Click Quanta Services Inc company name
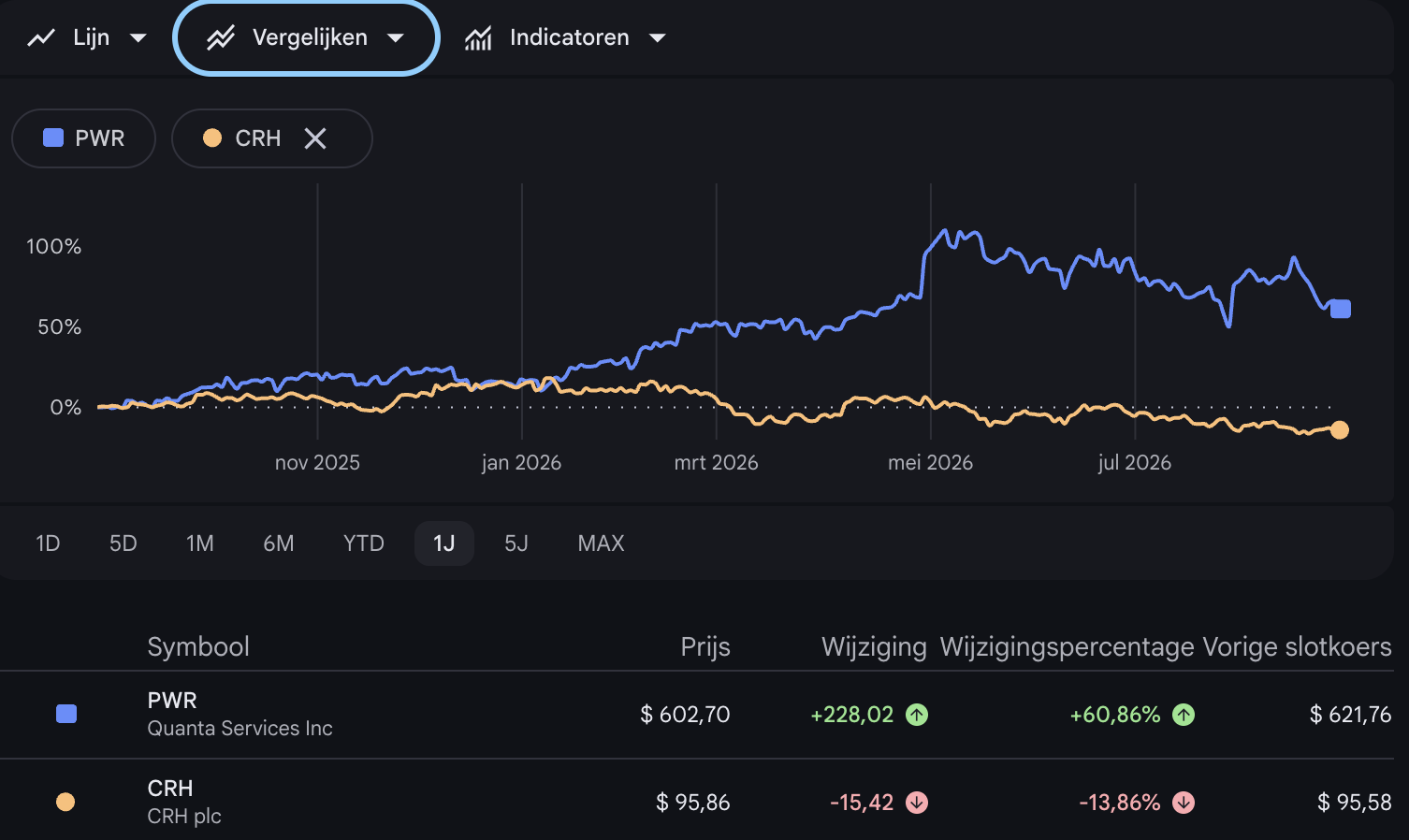Screen dimensions: 1409x840 [240, 729]
